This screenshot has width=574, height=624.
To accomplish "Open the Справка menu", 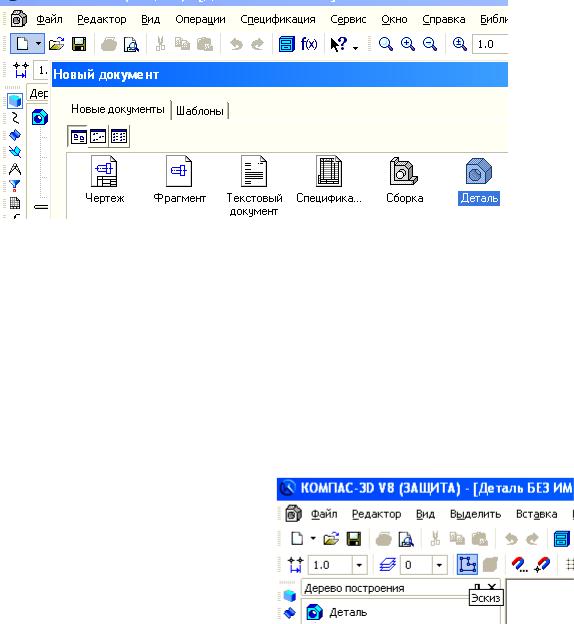I will tap(443, 19).
